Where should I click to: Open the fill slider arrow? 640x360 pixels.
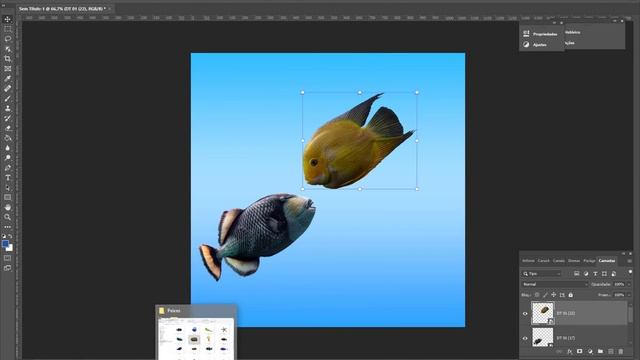coord(629,295)
